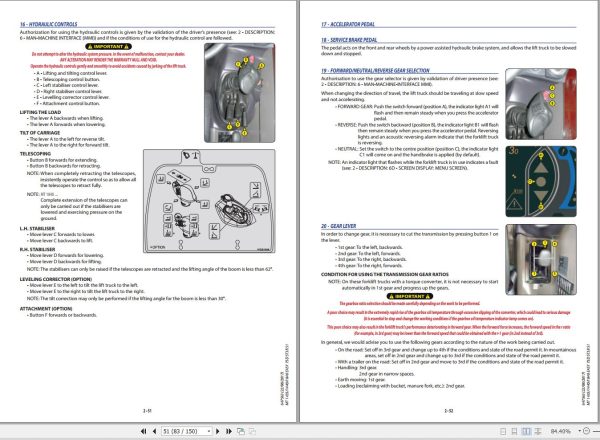This screenshot has width=600, height=440.
Task: Go to the first page
Action: (x=143, y=431)
